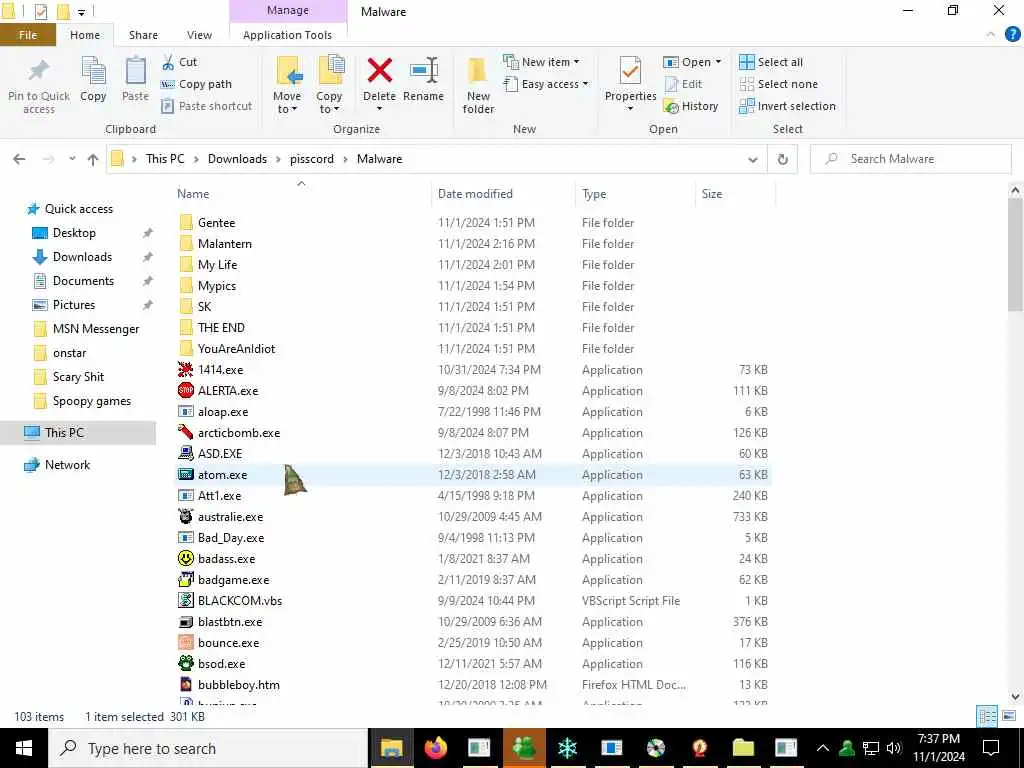The width and height of the screenshot is (1024, 768).
Task: Show hidden system tray icons chevron
Action: click(823, 748)
